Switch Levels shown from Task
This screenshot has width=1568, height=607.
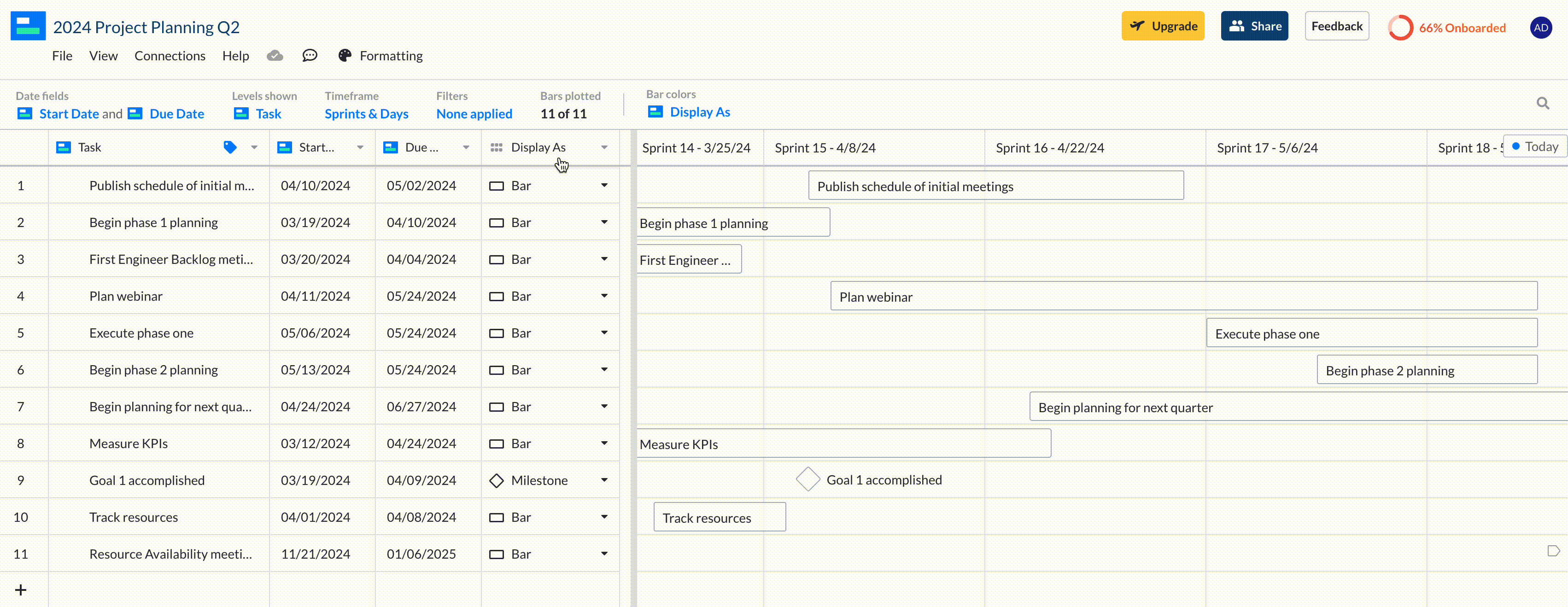coord(268,113)
